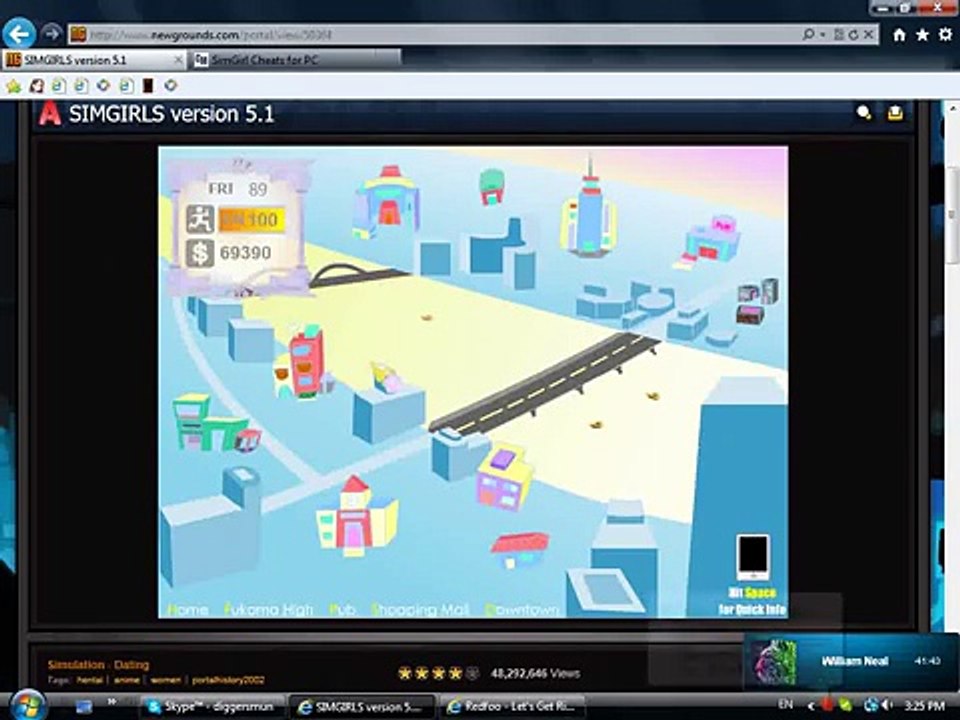Click the Simulation - Dating genre link

99,664
